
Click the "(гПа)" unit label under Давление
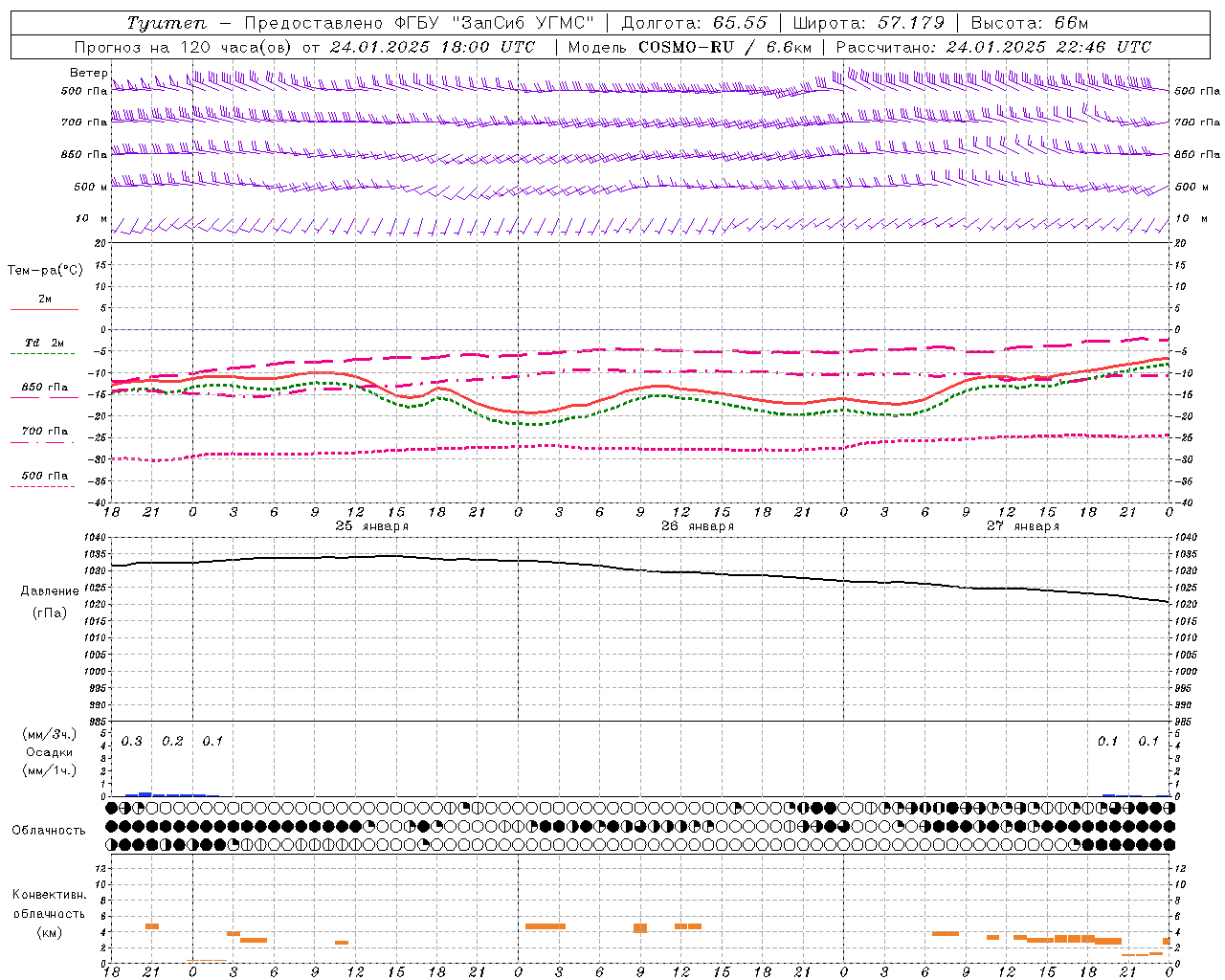[50, 613]
